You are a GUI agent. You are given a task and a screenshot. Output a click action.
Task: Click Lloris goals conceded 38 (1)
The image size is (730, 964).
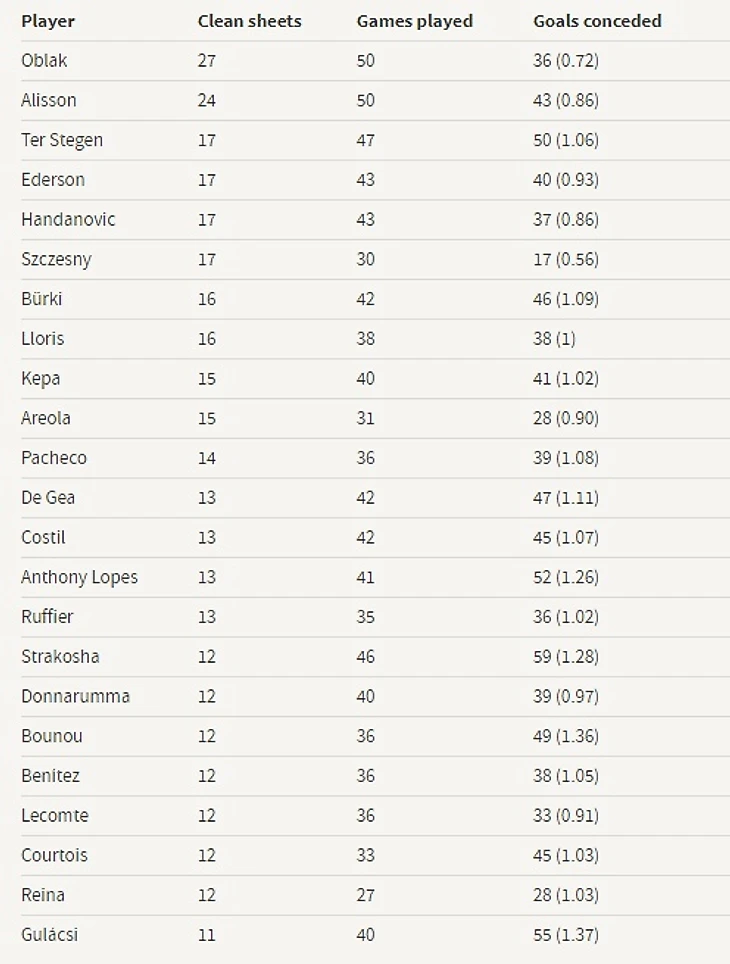[x=554, y=339]
